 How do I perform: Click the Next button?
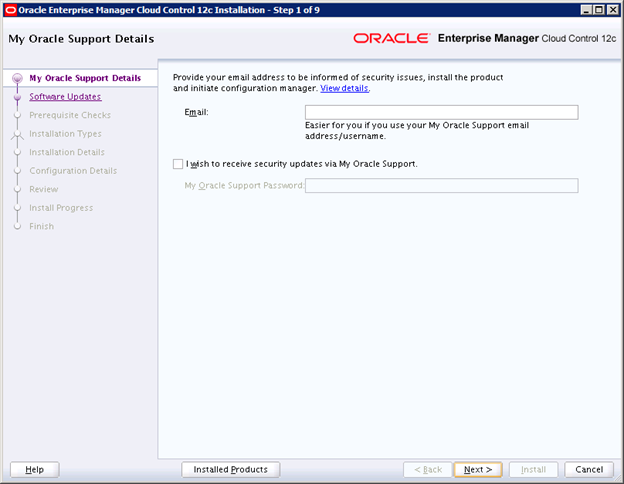pos(478,470)
